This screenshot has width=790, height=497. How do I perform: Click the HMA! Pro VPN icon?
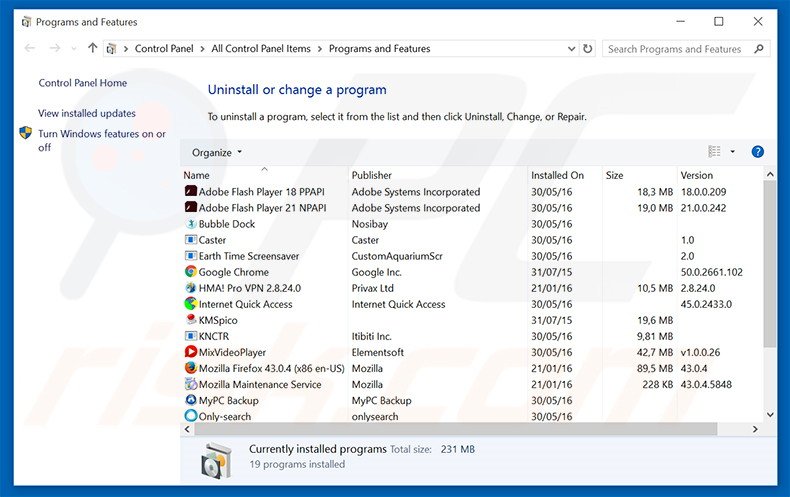190,288
